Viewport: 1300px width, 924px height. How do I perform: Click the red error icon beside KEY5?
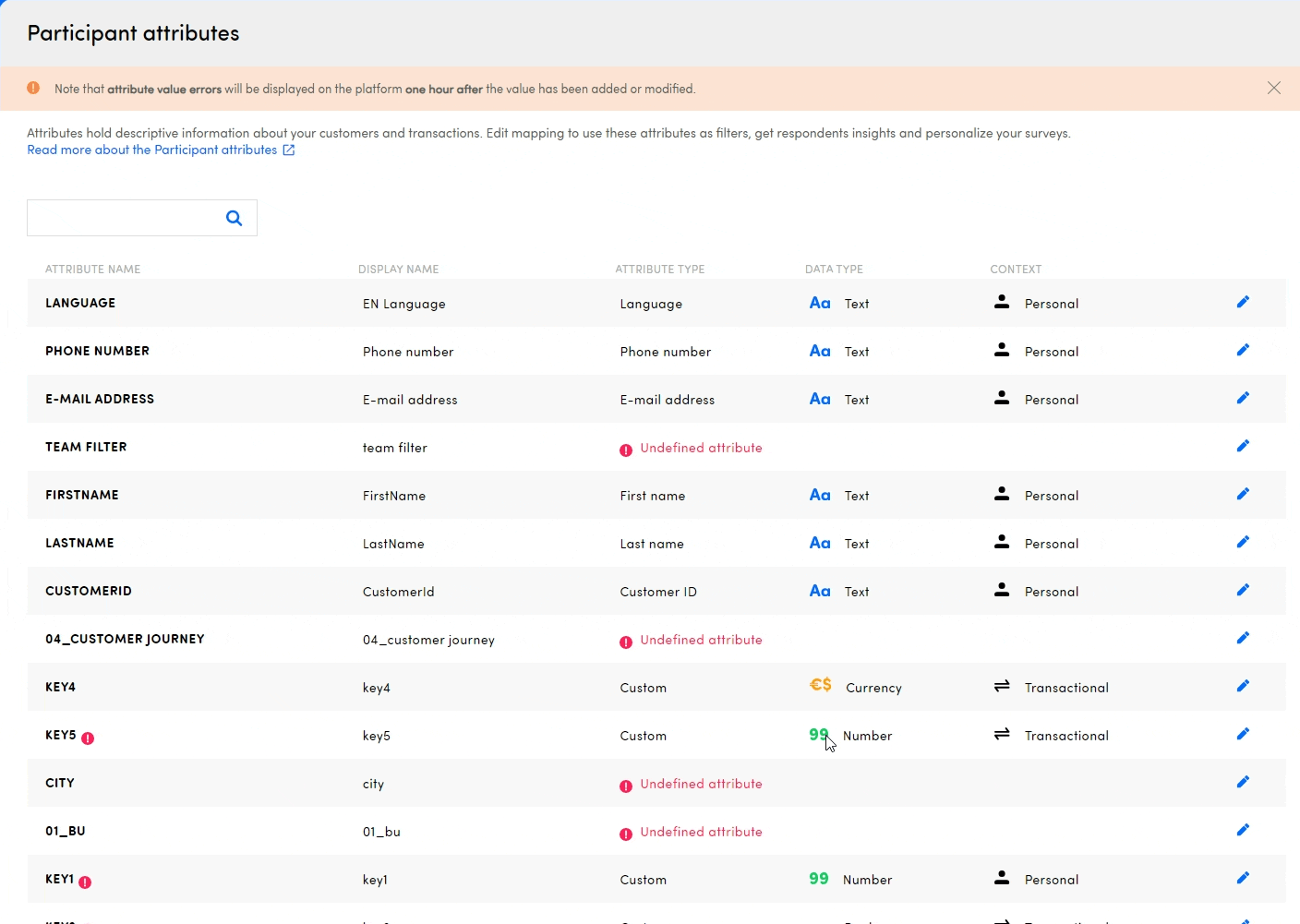[x=88, y=738]
